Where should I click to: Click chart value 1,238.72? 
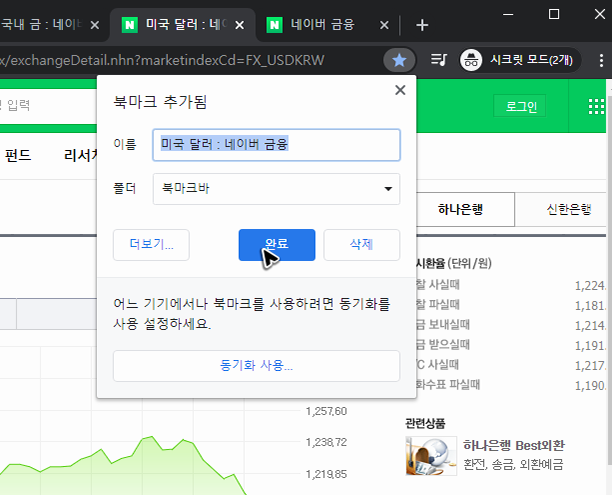[326, 442]
